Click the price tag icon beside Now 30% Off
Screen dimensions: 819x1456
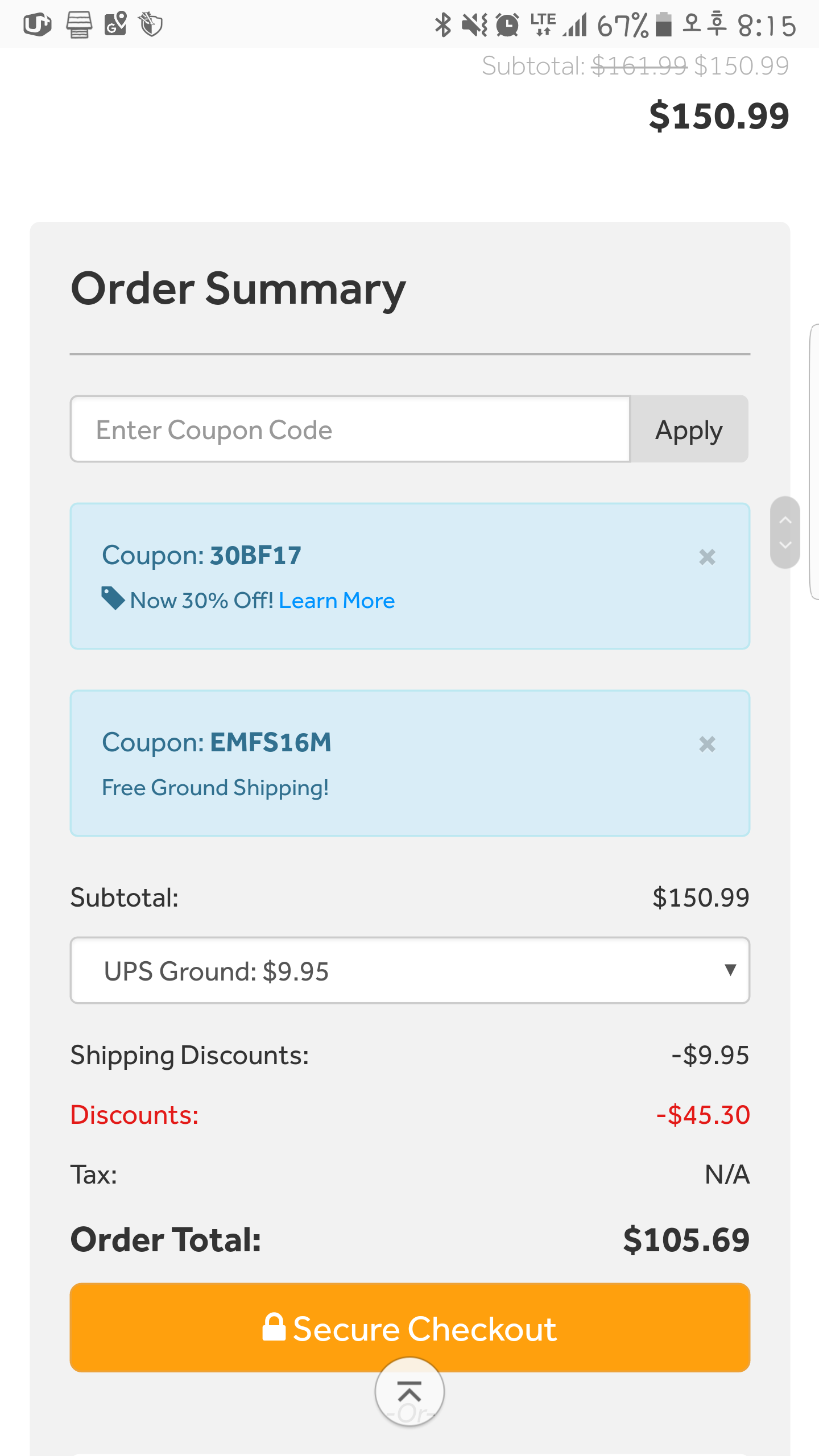pos(113,598)
